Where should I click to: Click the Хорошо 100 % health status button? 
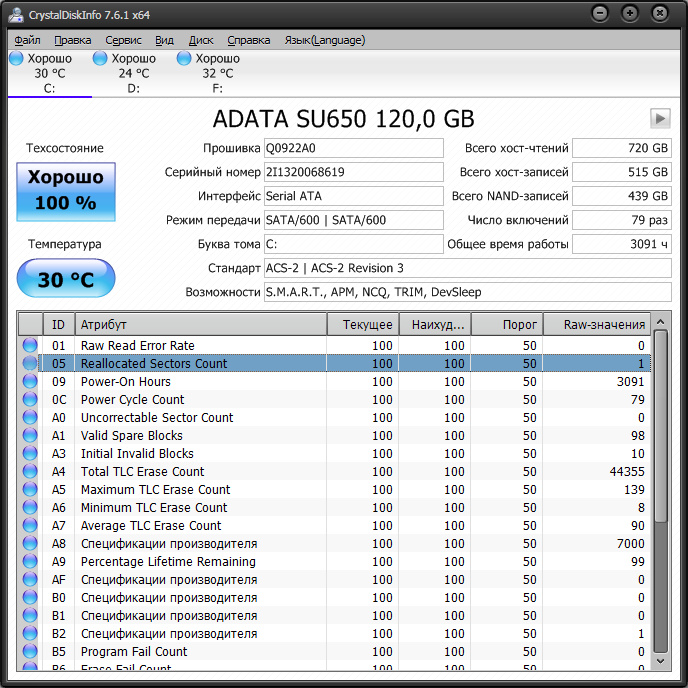(x=66, y=192)
